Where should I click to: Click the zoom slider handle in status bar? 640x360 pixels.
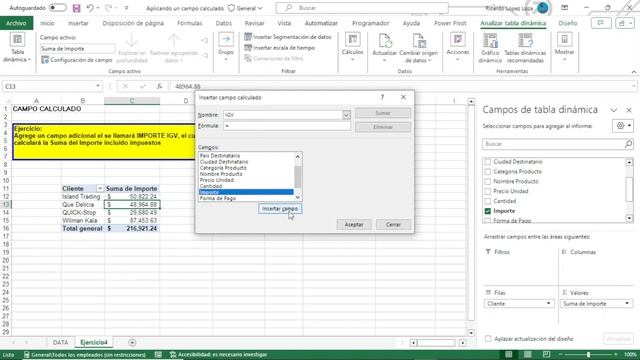click(x=588, y=354)
